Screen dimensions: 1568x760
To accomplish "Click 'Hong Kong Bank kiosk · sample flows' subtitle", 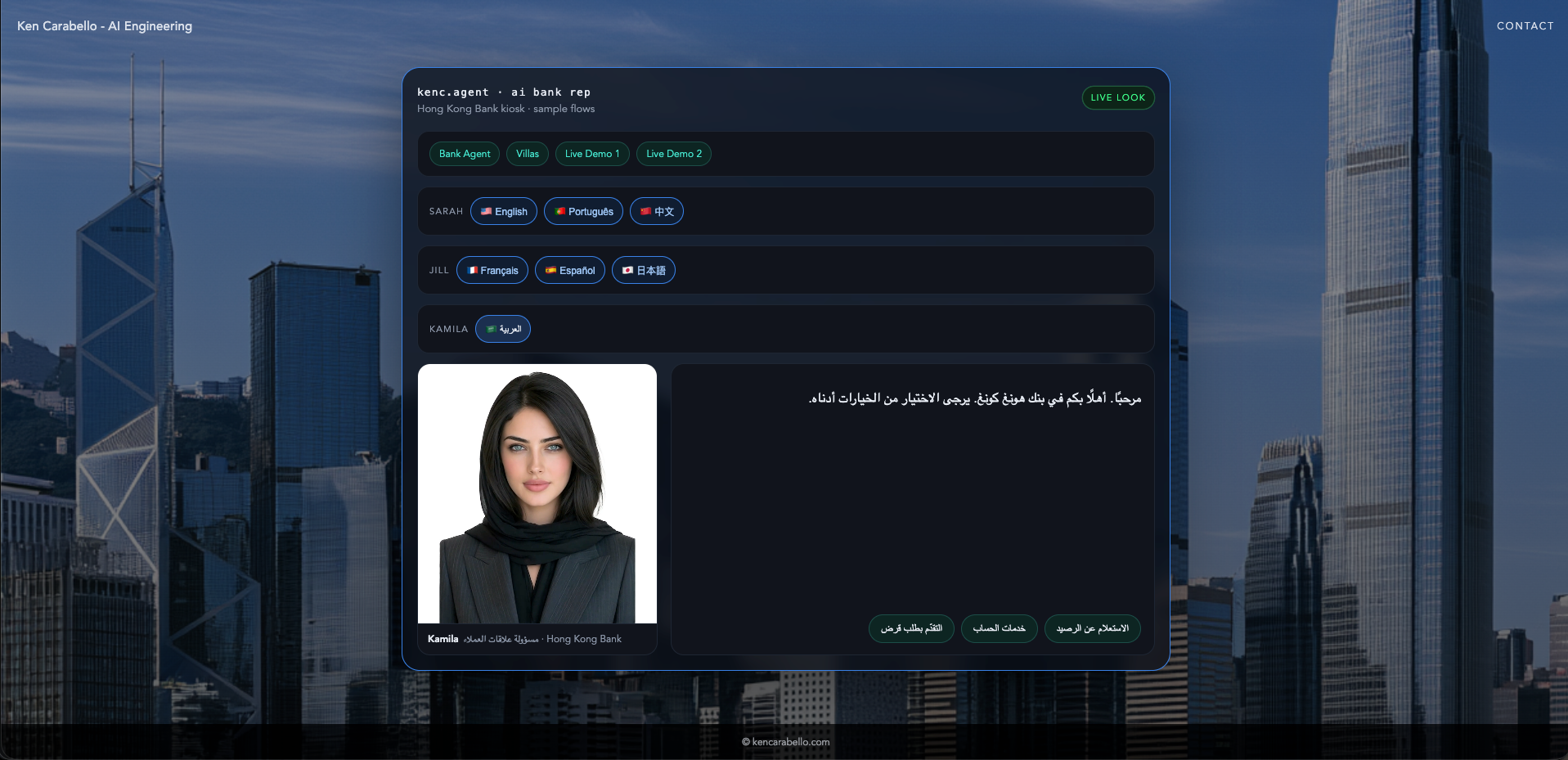I will pyautogui.click(x=505, y=109).
